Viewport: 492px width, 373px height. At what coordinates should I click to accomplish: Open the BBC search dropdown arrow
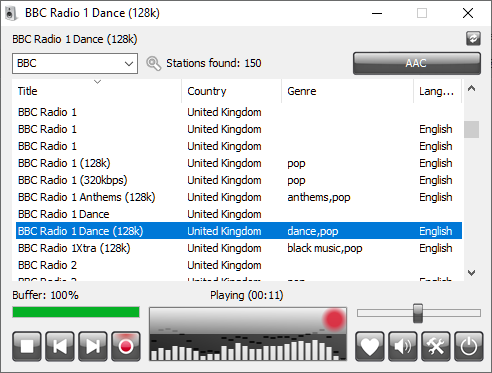[x=129, y=63]
